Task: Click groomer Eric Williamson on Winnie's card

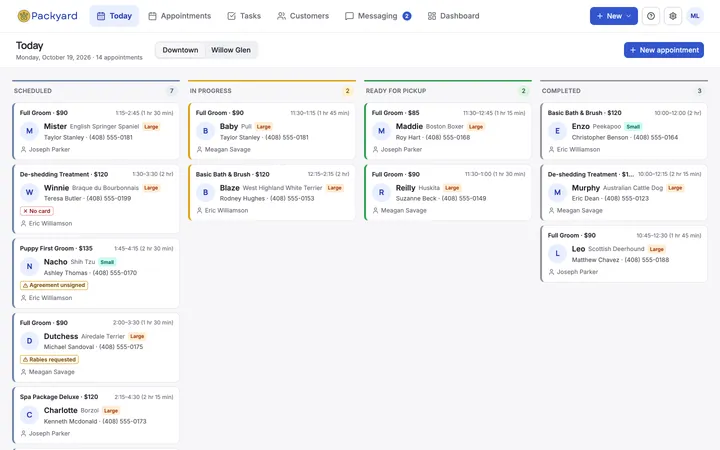Action: (x=46, y=224)
